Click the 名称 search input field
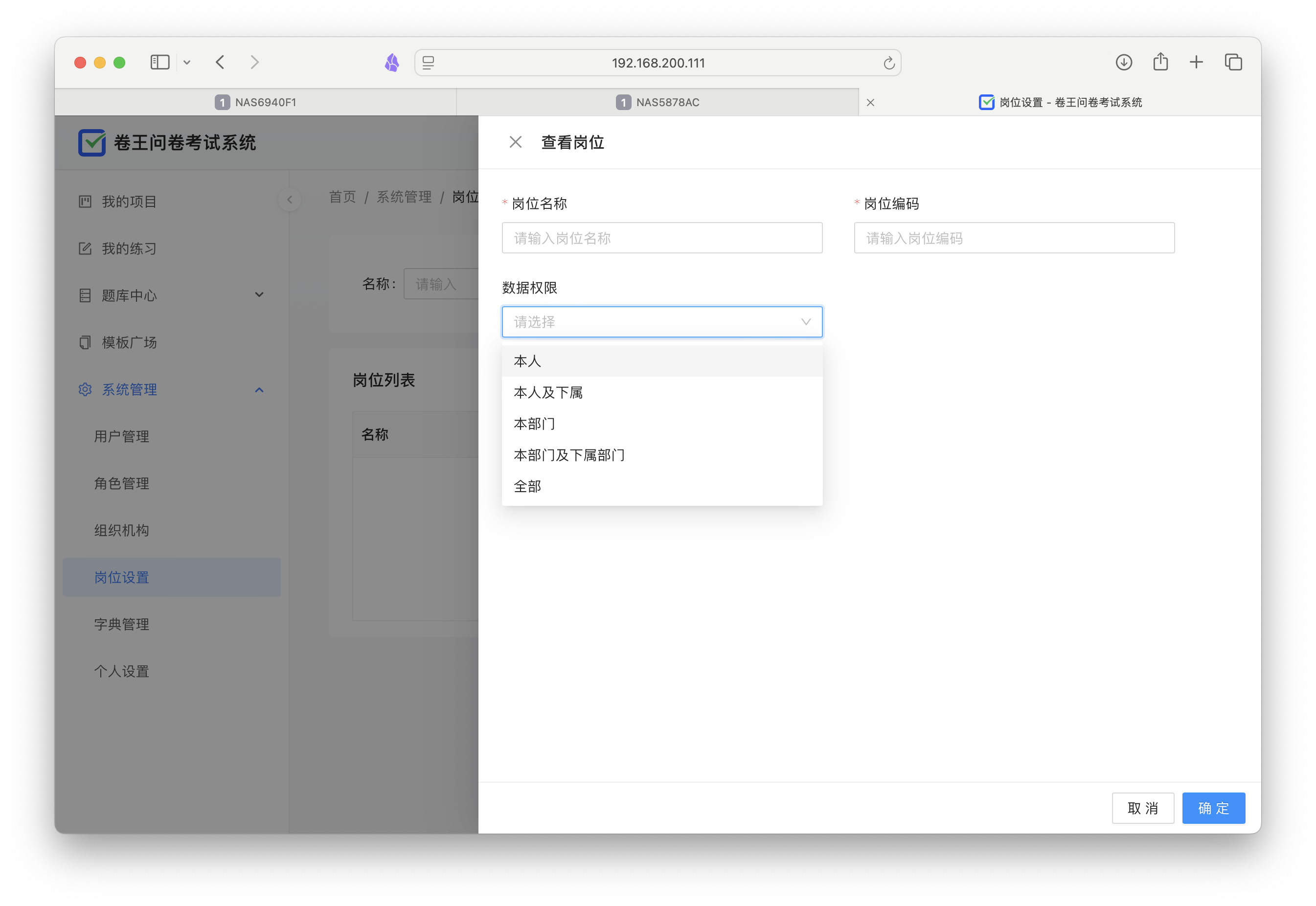Image resolution: width=1316 pixels, height=906 pixels. click(441, 284)
